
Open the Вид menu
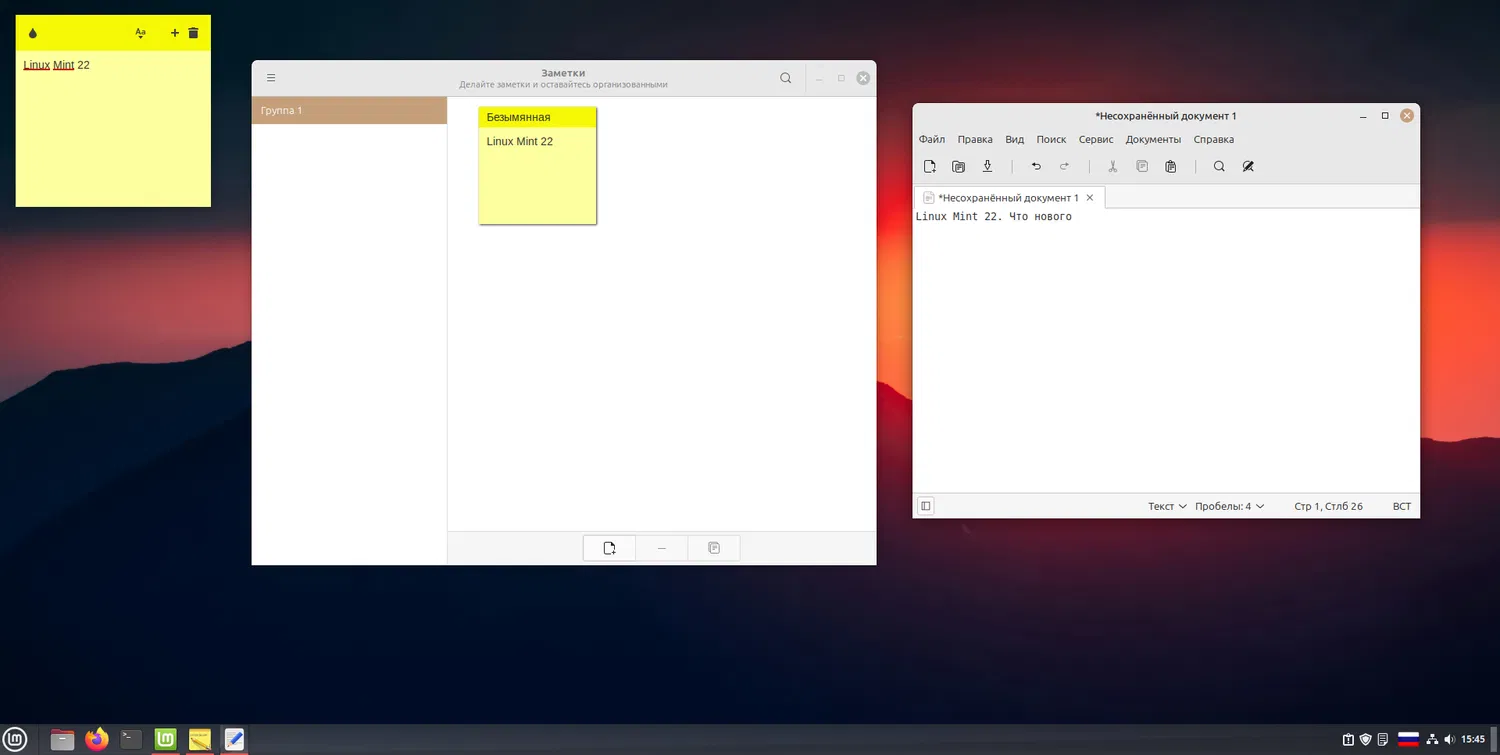(1015, 140)
